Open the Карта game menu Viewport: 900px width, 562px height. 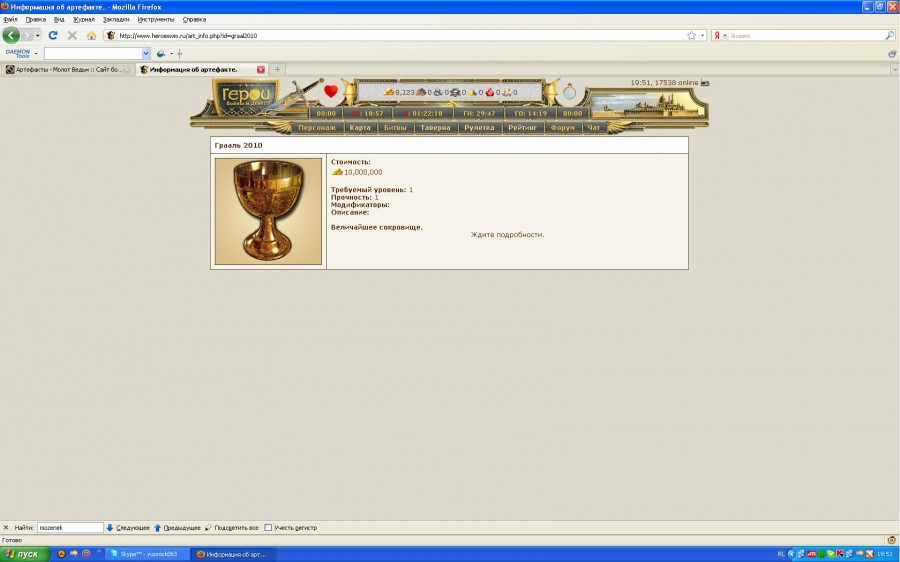pyautogui.click(x=360, y=127)
